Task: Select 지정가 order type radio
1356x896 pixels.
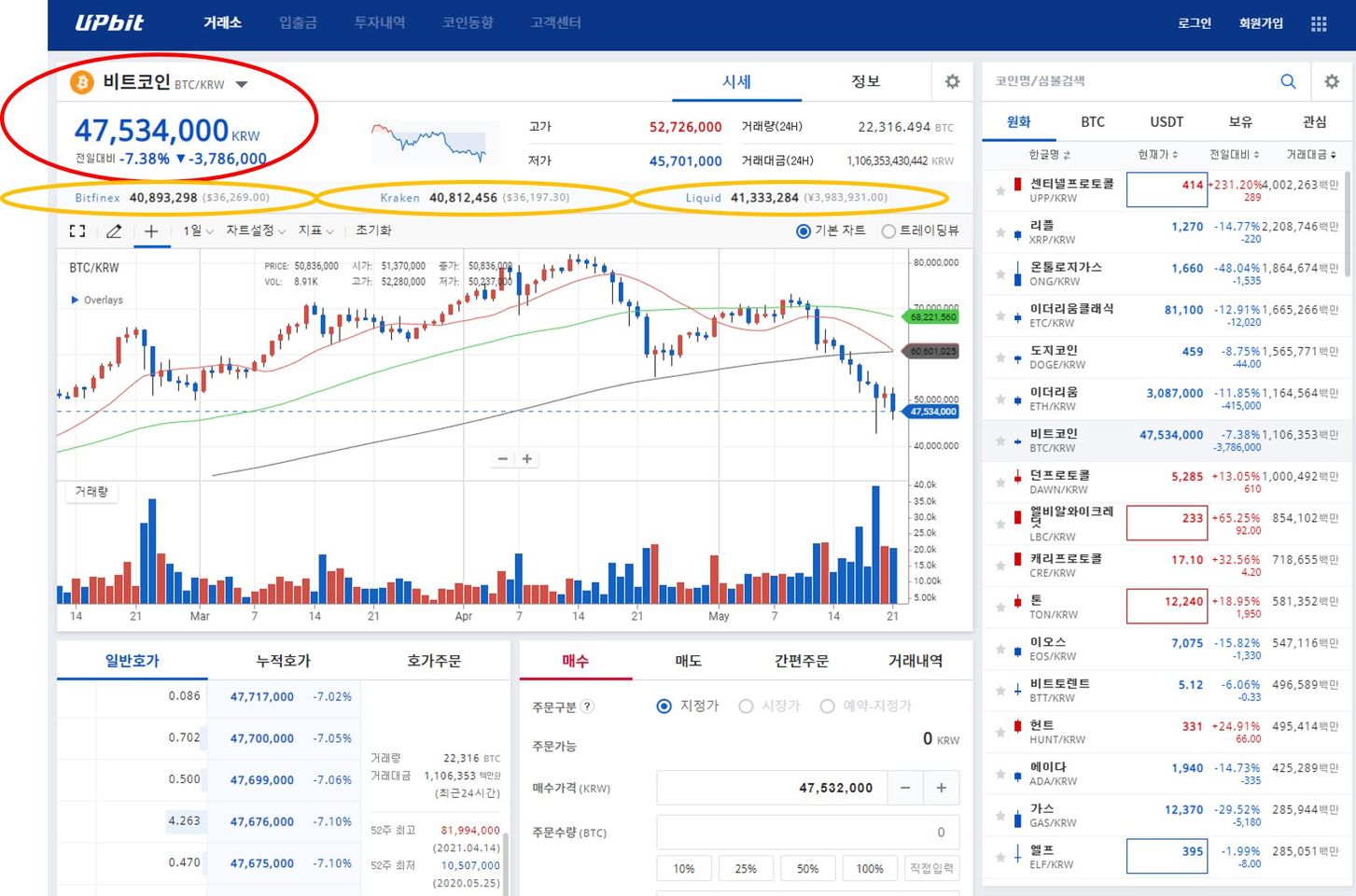Action: pos(664,706)
